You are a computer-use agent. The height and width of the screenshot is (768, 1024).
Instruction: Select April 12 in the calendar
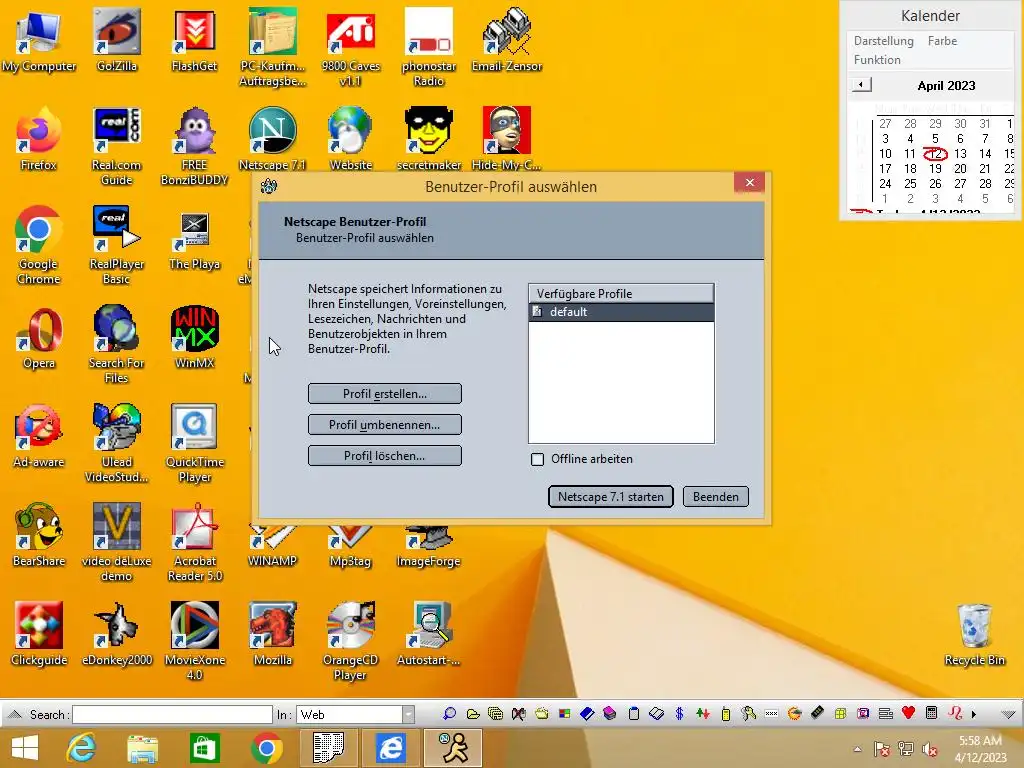coord(935,153)
